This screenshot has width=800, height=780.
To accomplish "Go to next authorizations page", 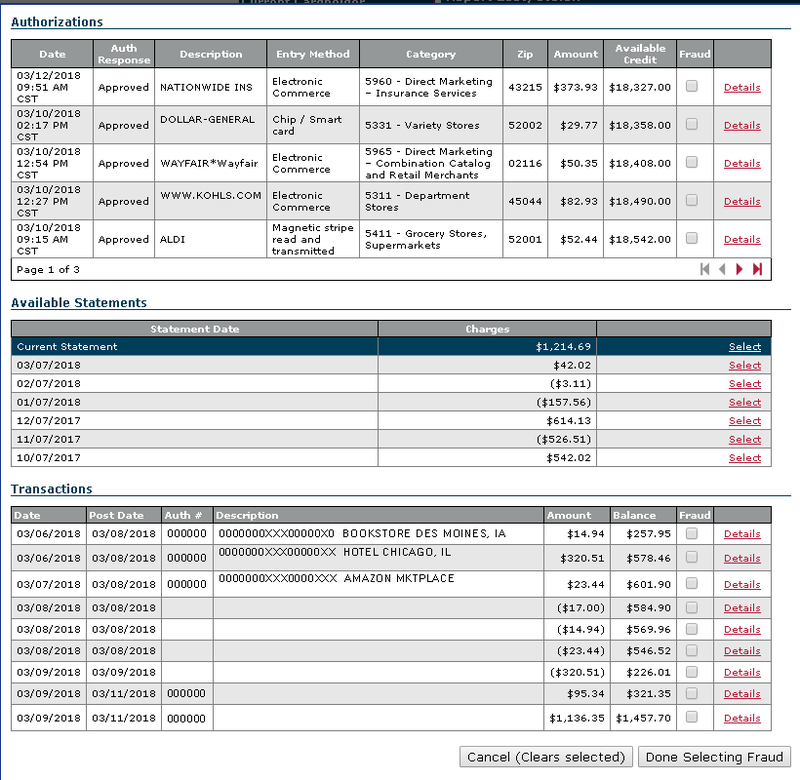I will coord(740,269).
